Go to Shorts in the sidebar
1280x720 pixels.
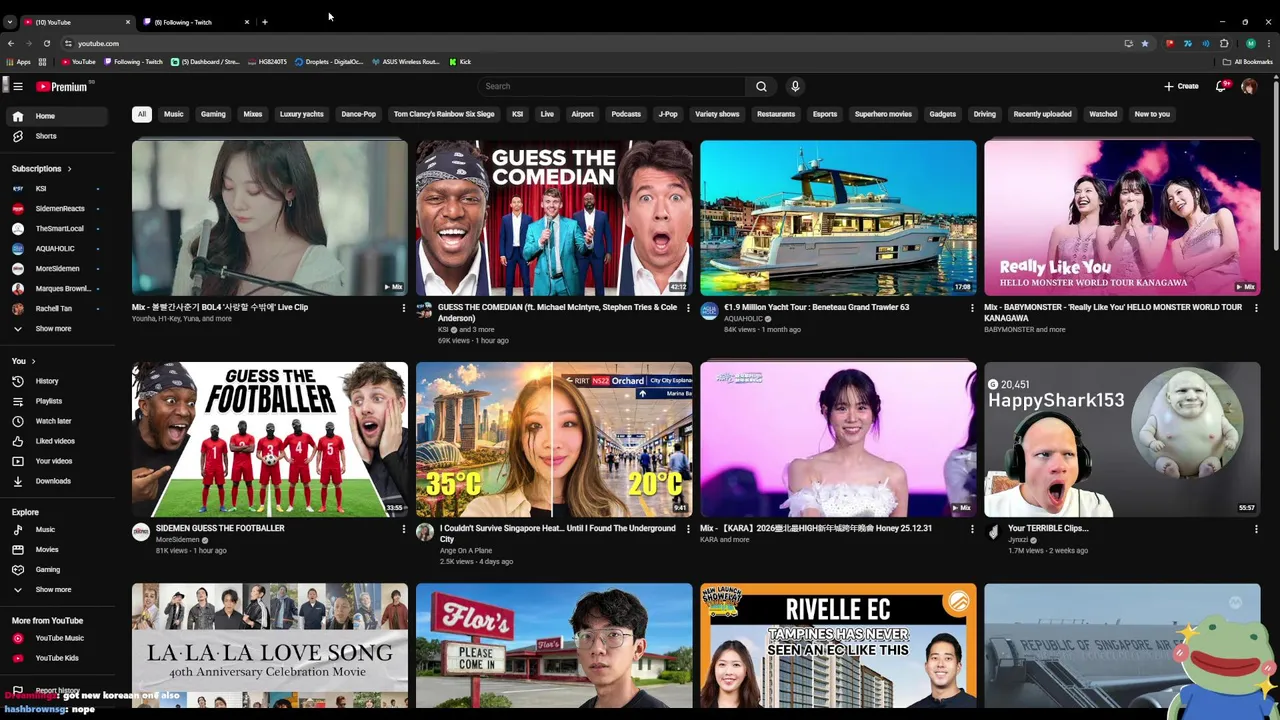pos(56,136)
